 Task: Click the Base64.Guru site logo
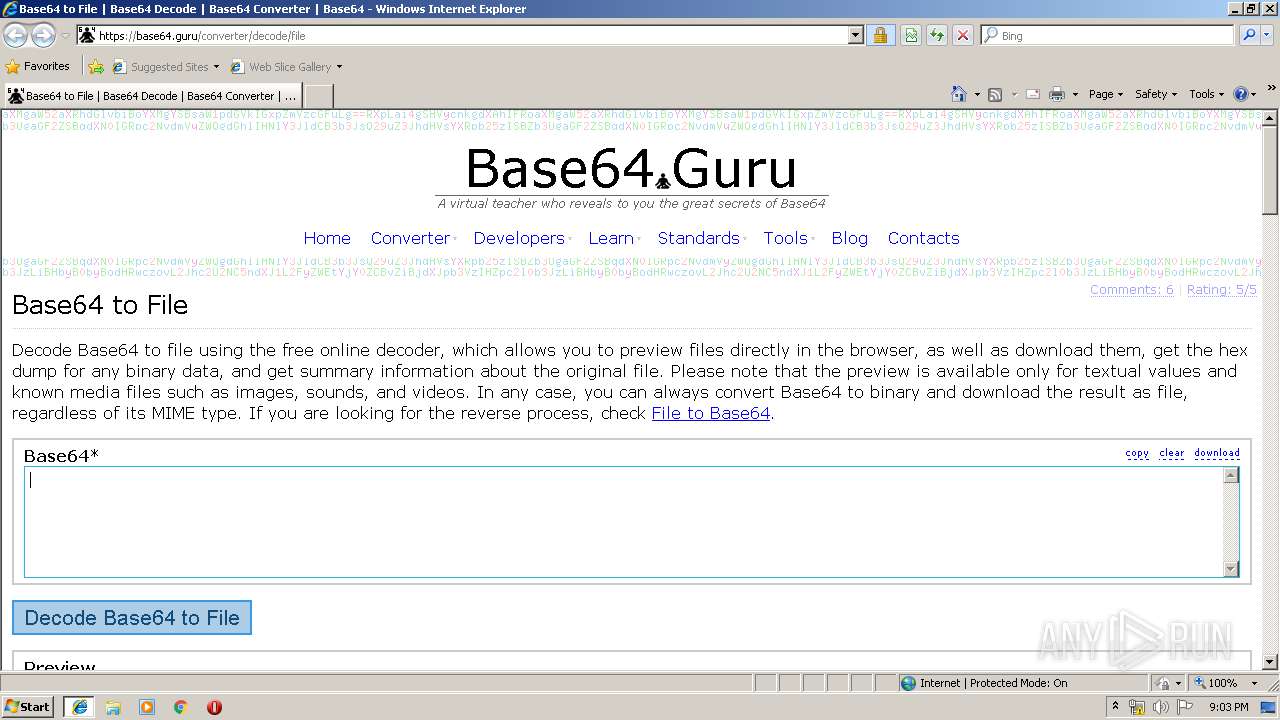pyautogui.click(x=631, y=168)
